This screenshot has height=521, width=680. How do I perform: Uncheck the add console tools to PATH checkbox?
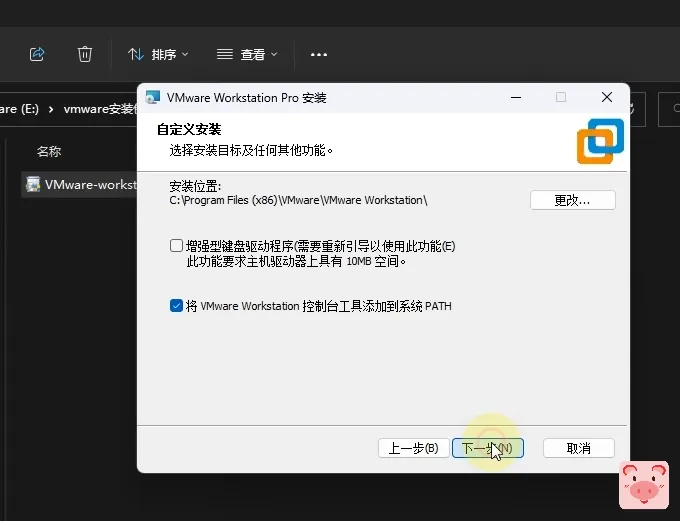176,305
